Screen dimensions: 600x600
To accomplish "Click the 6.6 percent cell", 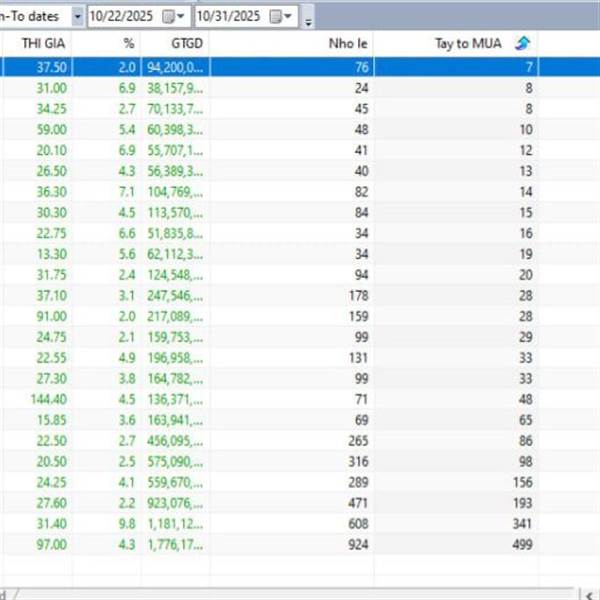I will pyautogui.click(x=127, y=233).
